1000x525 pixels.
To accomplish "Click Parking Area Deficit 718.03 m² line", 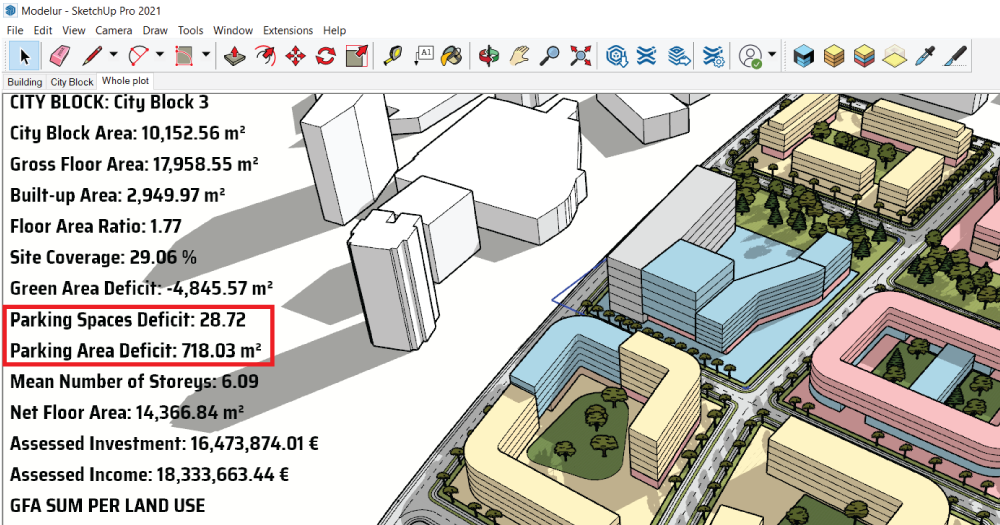I will 136,350.
